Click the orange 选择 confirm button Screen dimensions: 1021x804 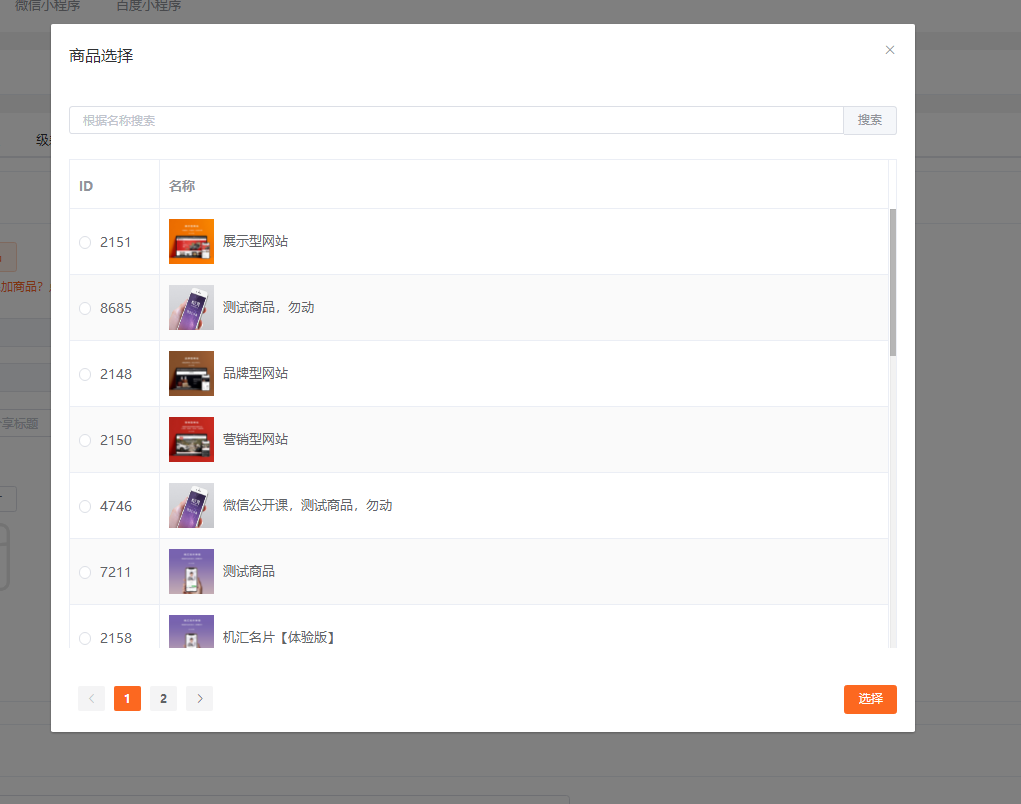pyautogui.click(x=870, y=699)
